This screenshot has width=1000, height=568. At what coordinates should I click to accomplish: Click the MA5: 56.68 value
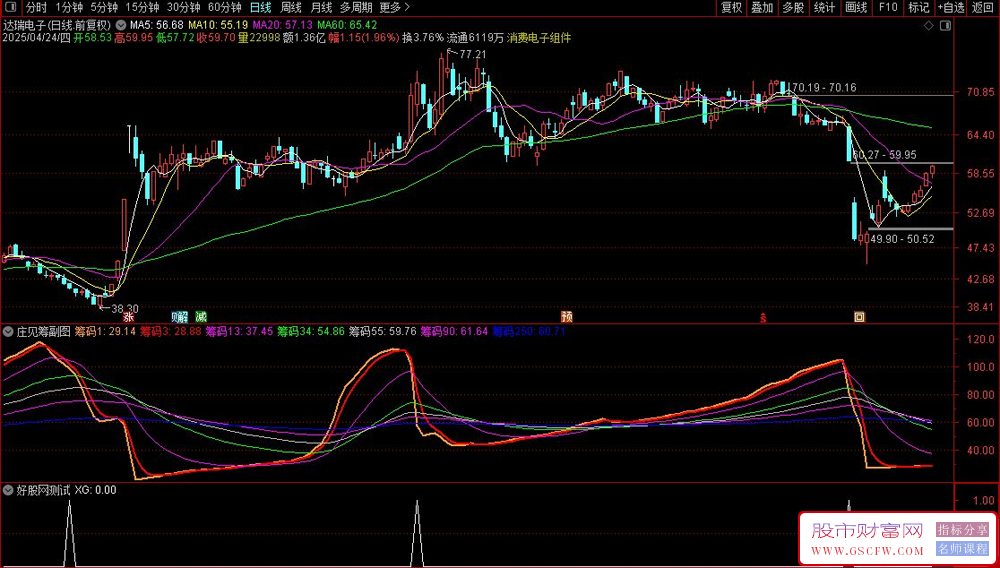pyautogui.click(x=157, y=25)
